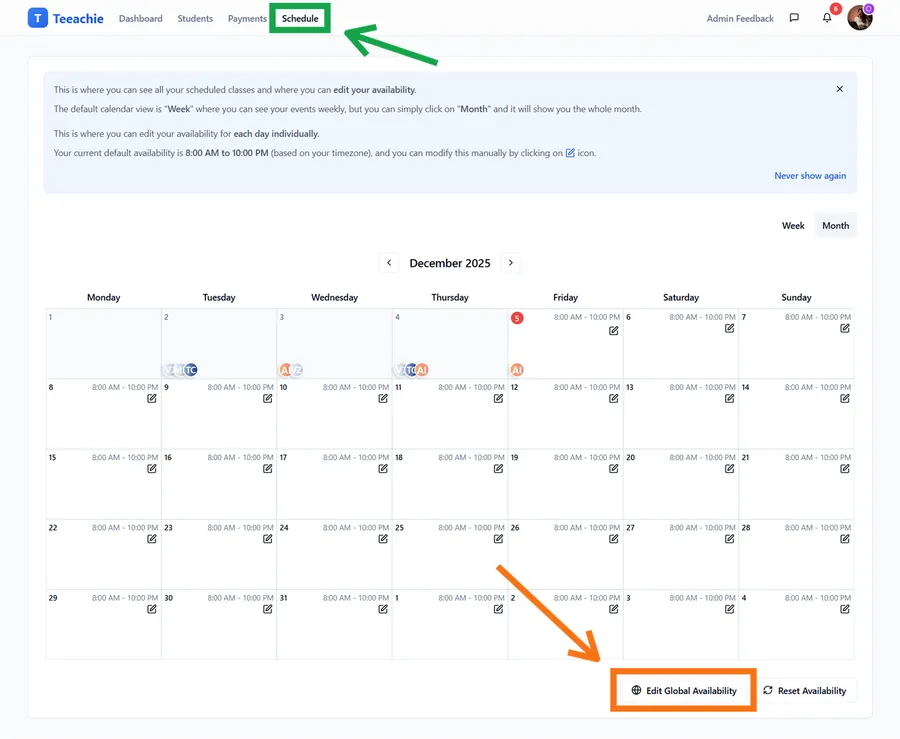The width and height of the screenshot is (900, 739).
Task: Edit availability for December 29
Action: tap(152, 608)
